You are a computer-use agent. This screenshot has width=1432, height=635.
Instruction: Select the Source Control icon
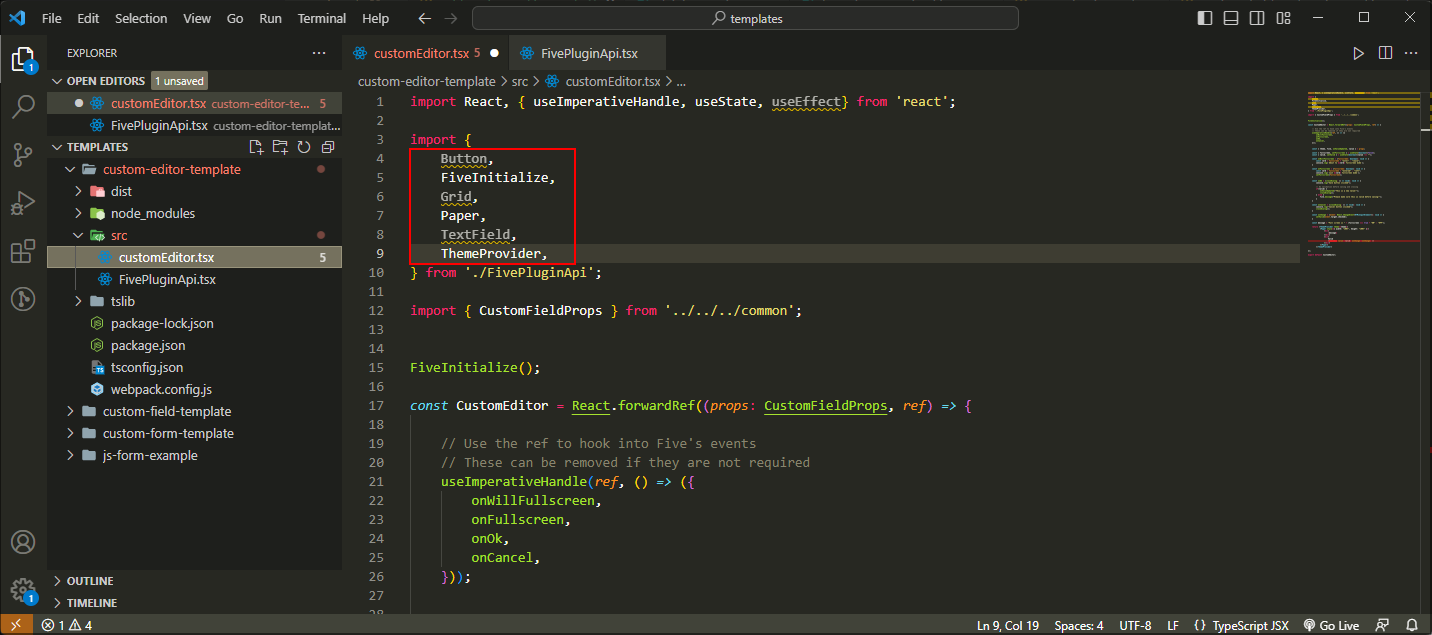(x=23, y=156)
